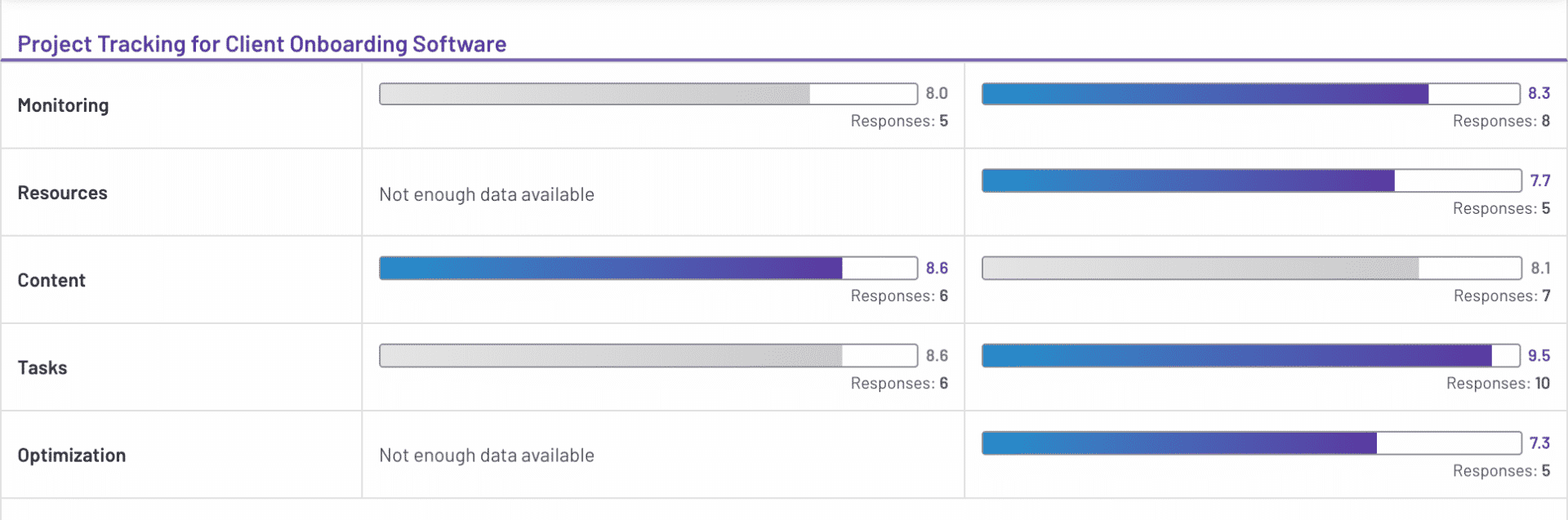This screenshot has height=520, width=1568.
Task: Click Responses: 8 under Monitoring
Action: [x=1501, y=121]
